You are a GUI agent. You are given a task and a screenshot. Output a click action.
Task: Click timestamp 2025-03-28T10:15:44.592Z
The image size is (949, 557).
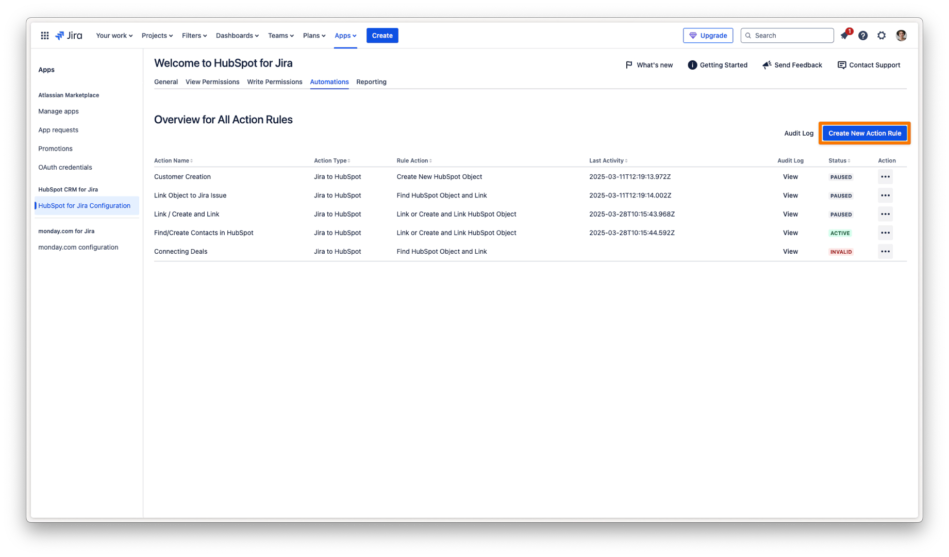(x=632, y=233)
